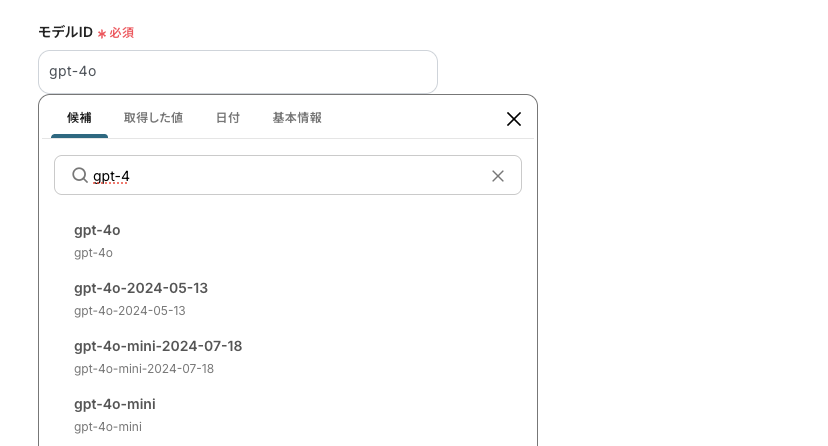Choose gpt-4o from the candidates list
Screen dimensions: 828x446
click(x=97, y=230)
